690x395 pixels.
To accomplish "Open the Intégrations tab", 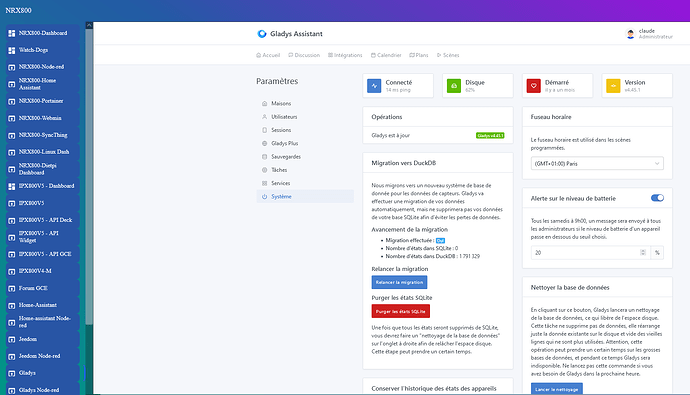I will [x=345, y=55].
